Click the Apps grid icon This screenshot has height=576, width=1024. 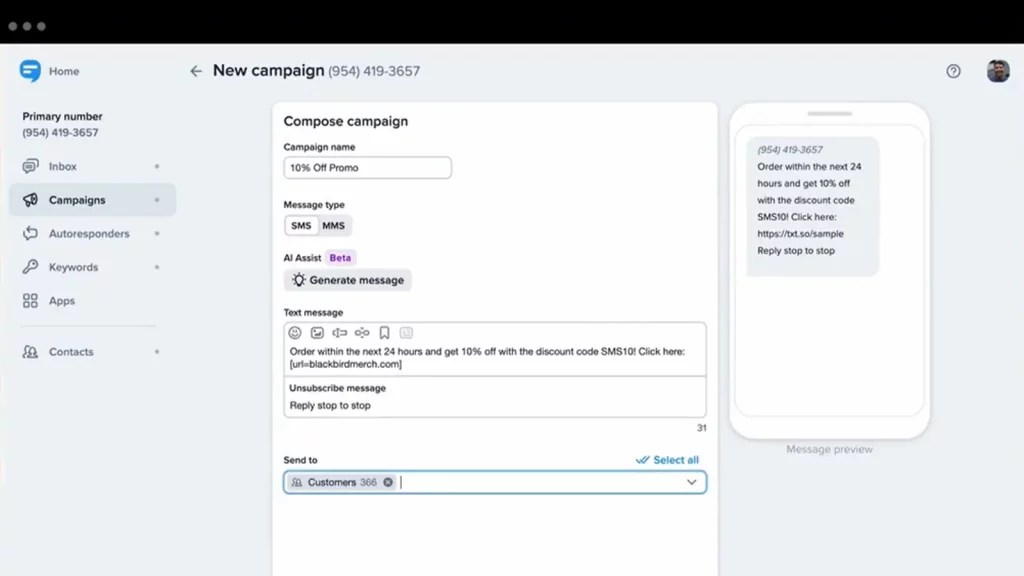point(30,300)
